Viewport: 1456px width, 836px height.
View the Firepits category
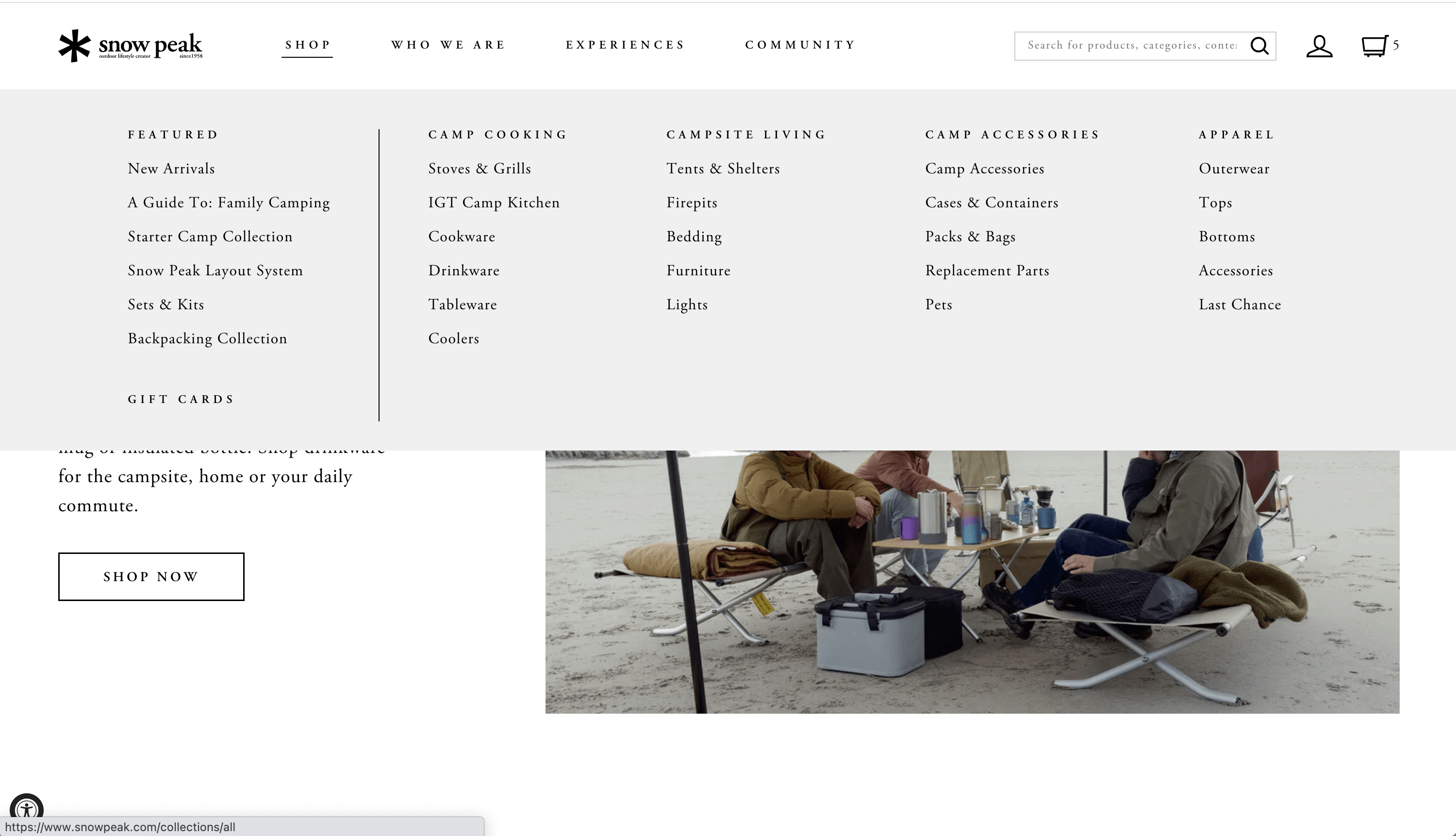(x=692, y=202)
